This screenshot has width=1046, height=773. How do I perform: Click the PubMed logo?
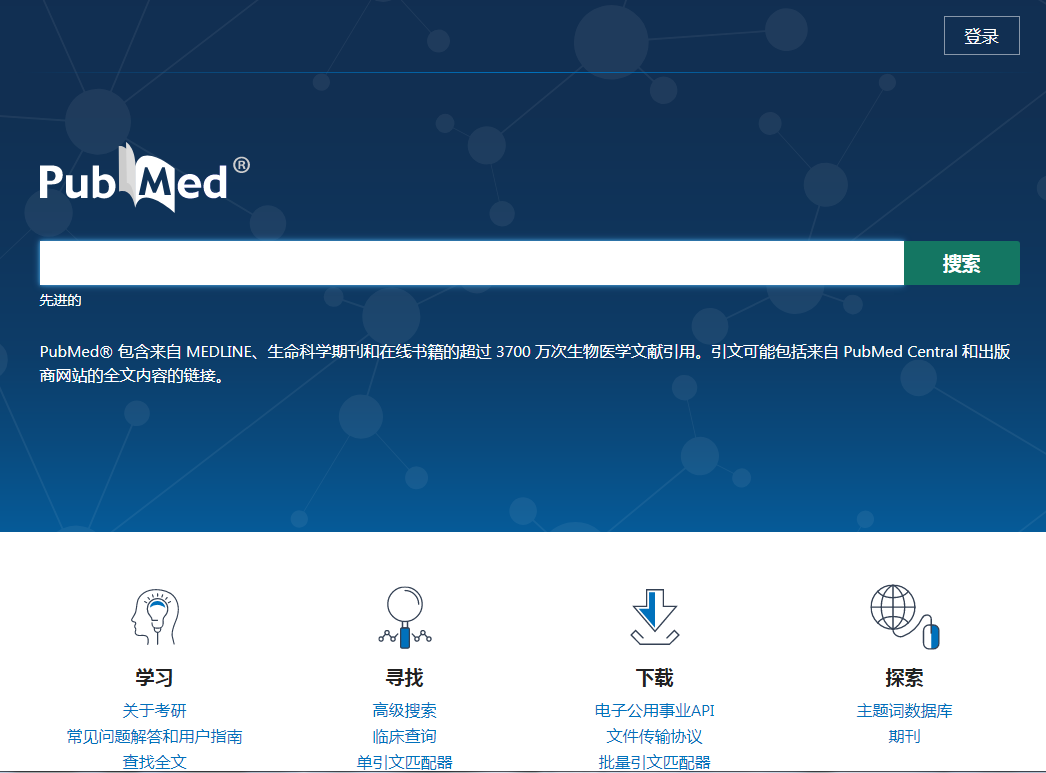(x=144, y=178)
